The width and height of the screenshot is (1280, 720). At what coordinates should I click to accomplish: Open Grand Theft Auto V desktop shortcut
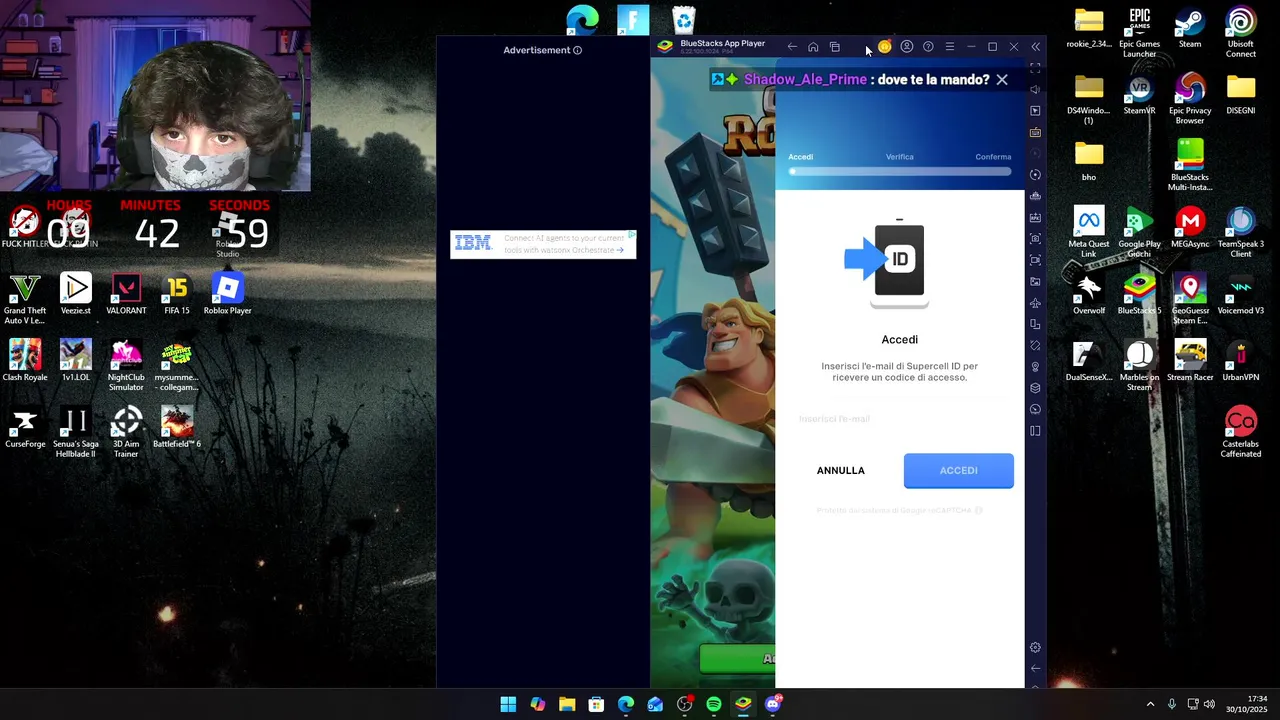pyautogui.click(x=25, y=299)
